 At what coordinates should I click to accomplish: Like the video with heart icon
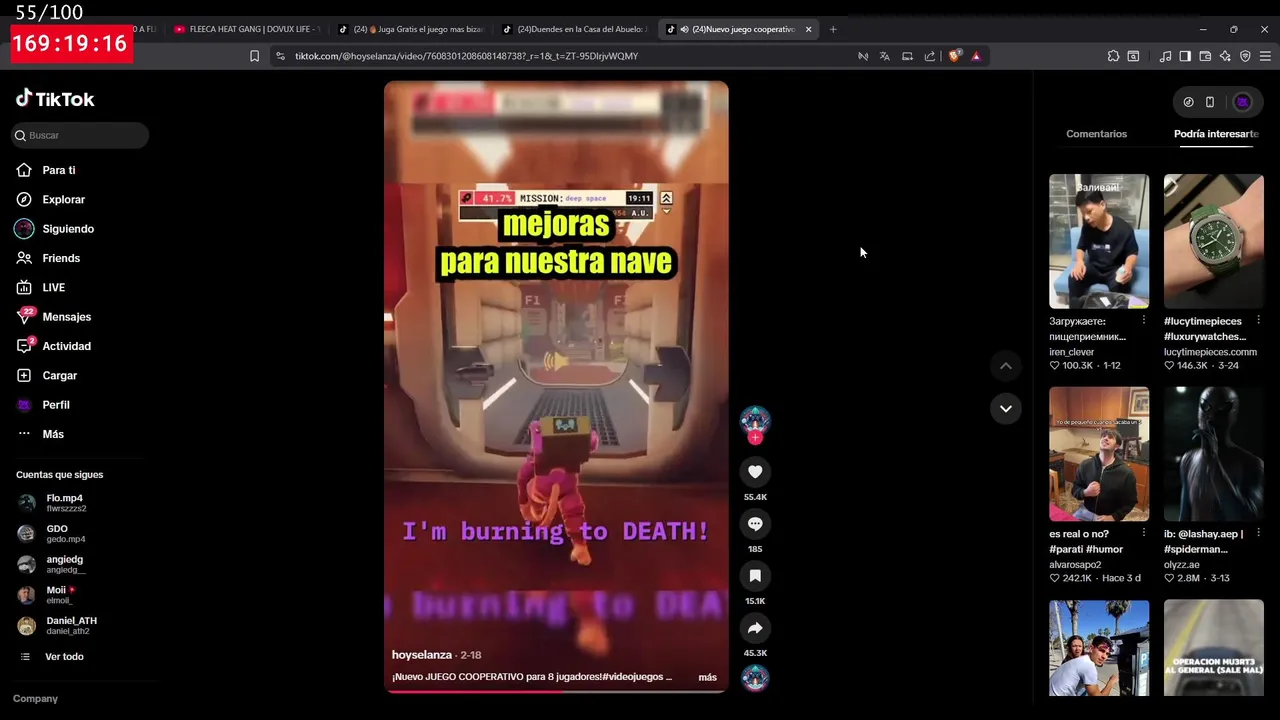tap(755, 471)
